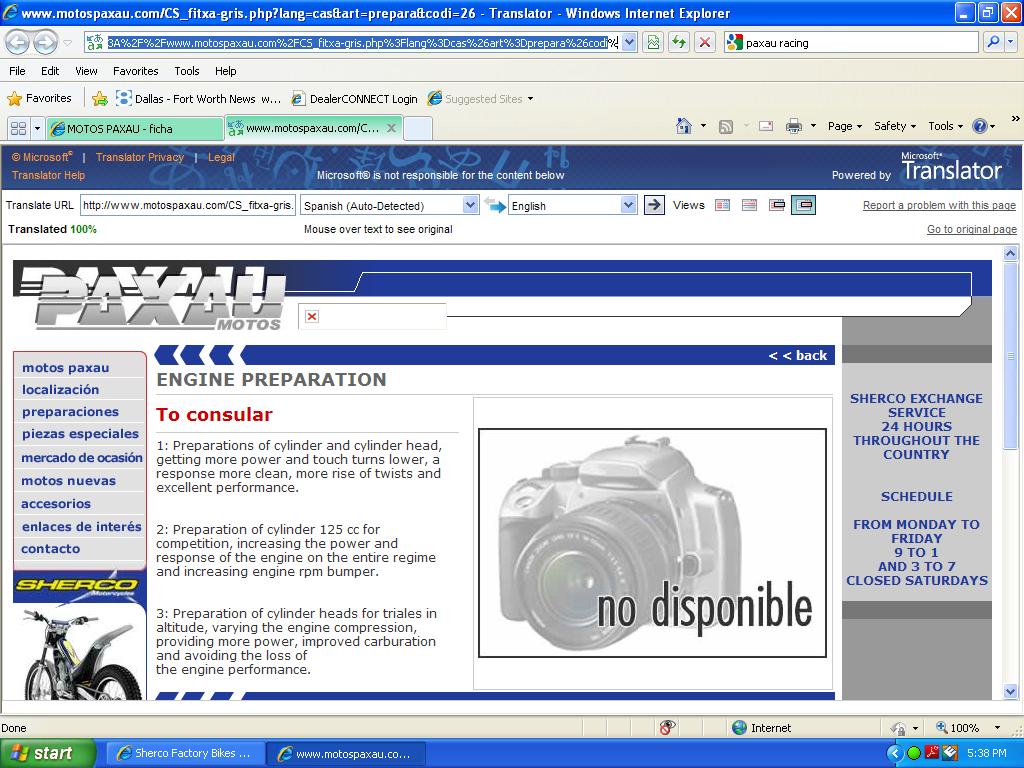
Task: Click the Refresh icon in address bar
Action: click(679, 42)
